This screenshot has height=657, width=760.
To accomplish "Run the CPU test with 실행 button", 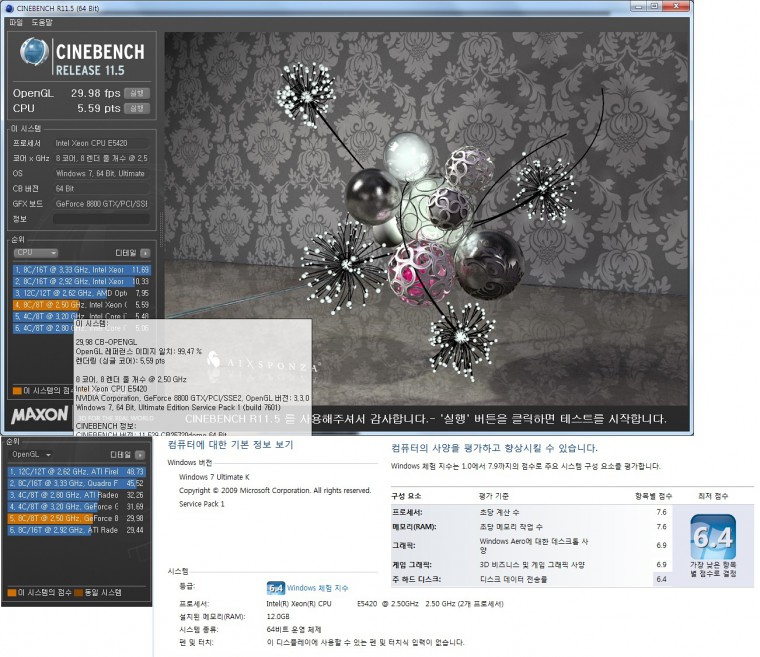I will 137,108.
